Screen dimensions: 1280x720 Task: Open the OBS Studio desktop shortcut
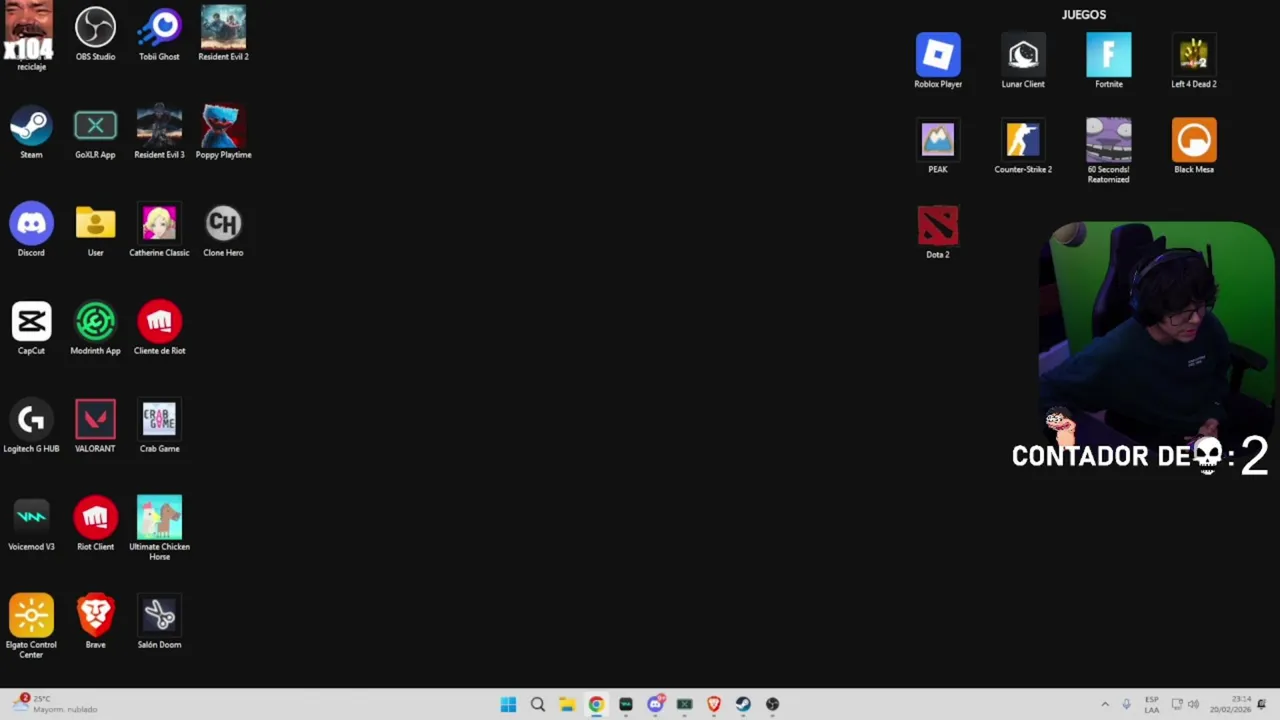click(x=95, y=34)
